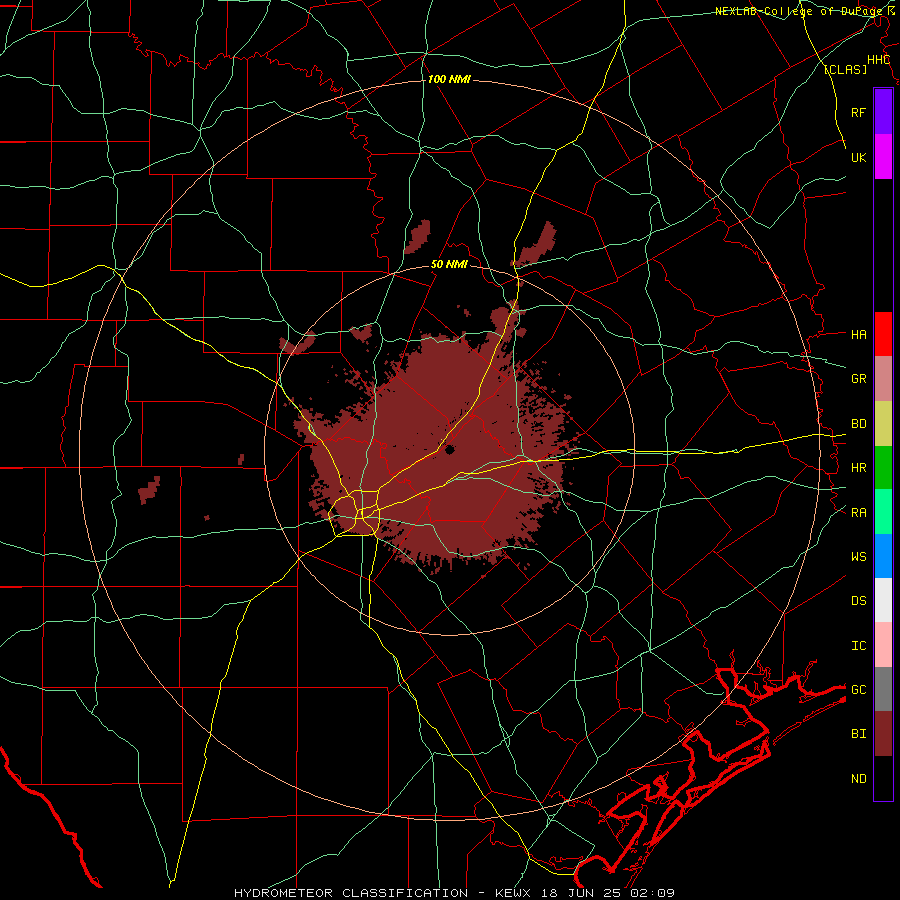Click the RA light green legend swatch

tap(883, 511)
